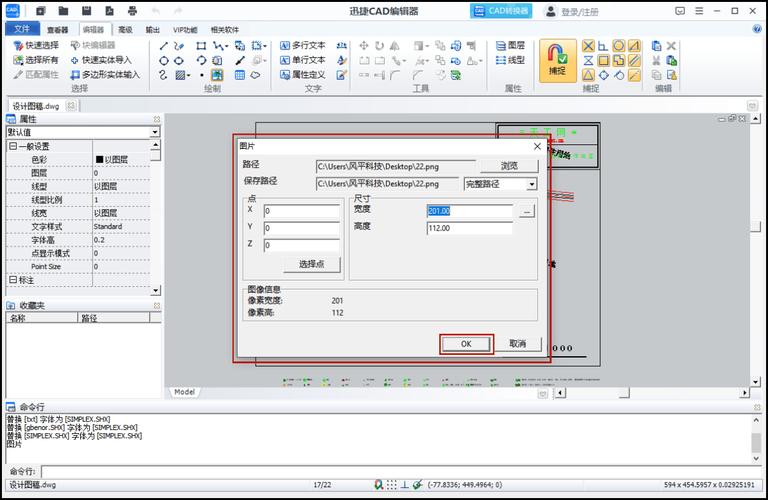Image resolution: width=768 pixels, height=500 pixels.
Task: Switch to the 查看器 ribbon tab
Action: 58,30
